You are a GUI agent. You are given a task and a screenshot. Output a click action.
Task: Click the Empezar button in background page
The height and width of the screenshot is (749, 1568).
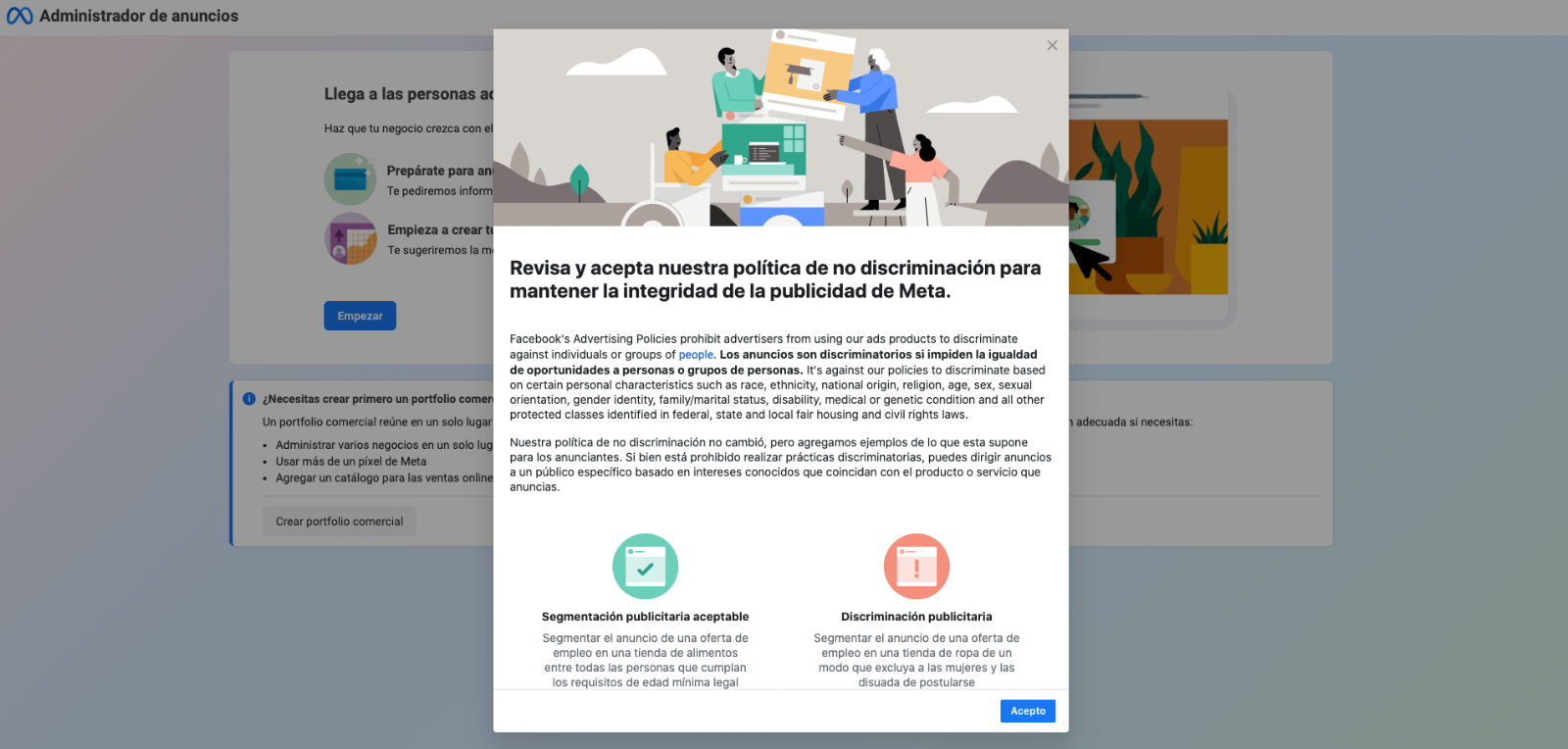pos(360,316)
